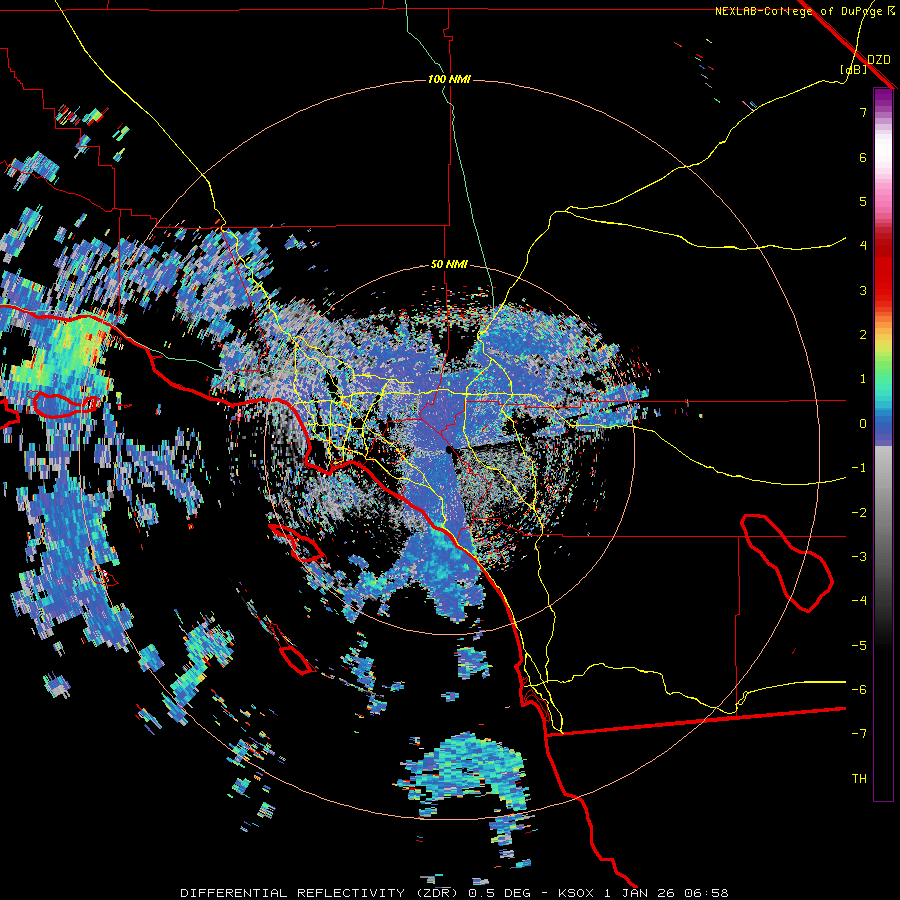Viewport: 900px width, 900px height.
Task: Click the -5 value on the scale
Action: 859,646
